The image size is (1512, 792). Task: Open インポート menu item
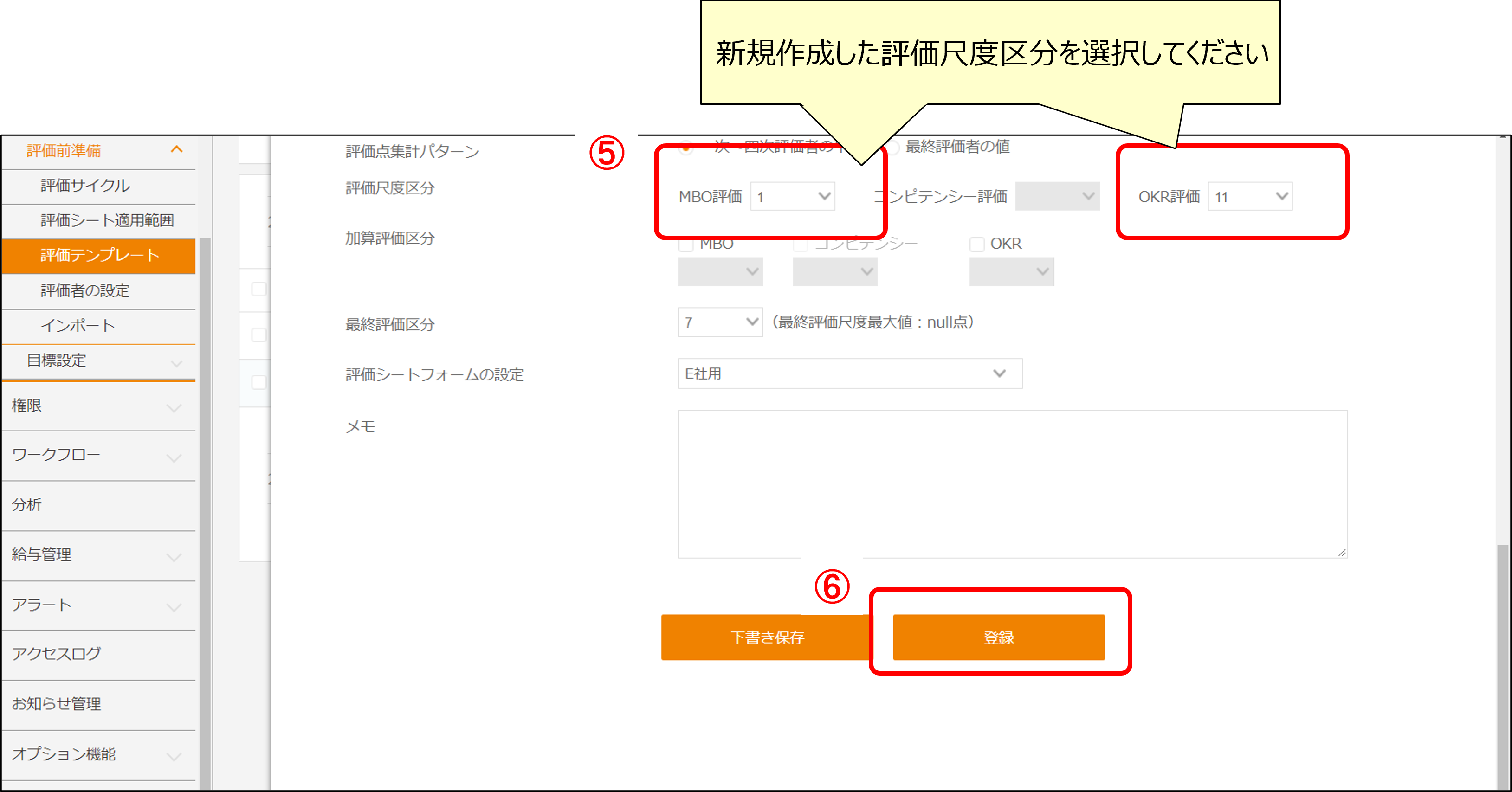[98, 326]
